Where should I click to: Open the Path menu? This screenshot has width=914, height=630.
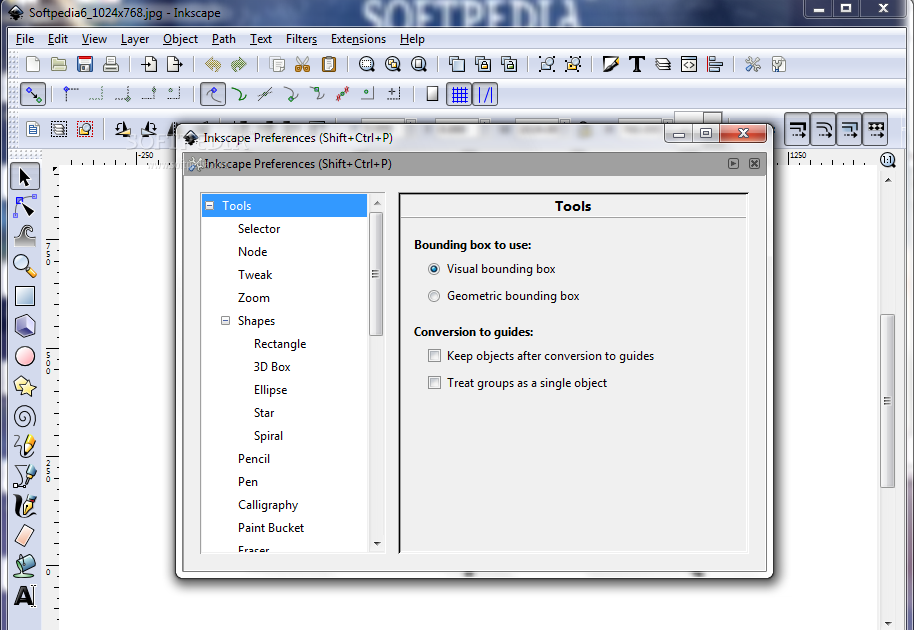[x=224, y=39]
